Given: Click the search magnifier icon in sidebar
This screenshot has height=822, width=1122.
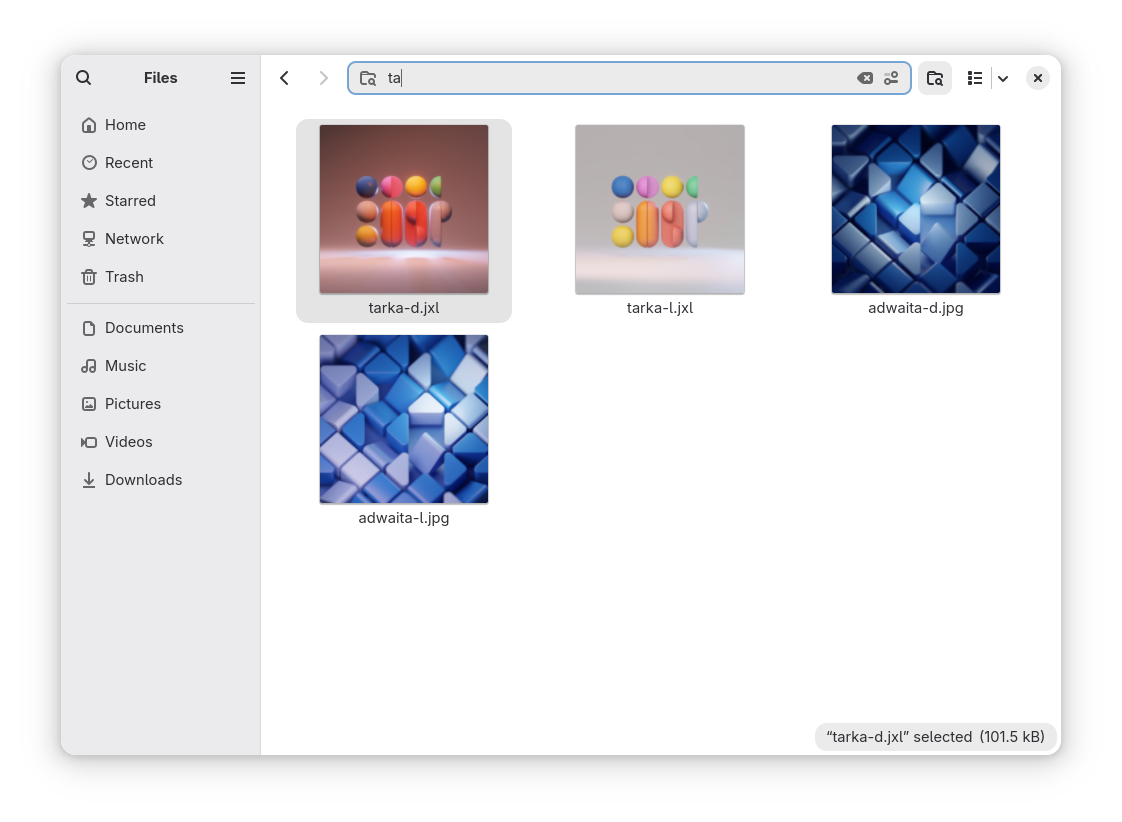Looking at the screenshot, I should coord(84,78).
